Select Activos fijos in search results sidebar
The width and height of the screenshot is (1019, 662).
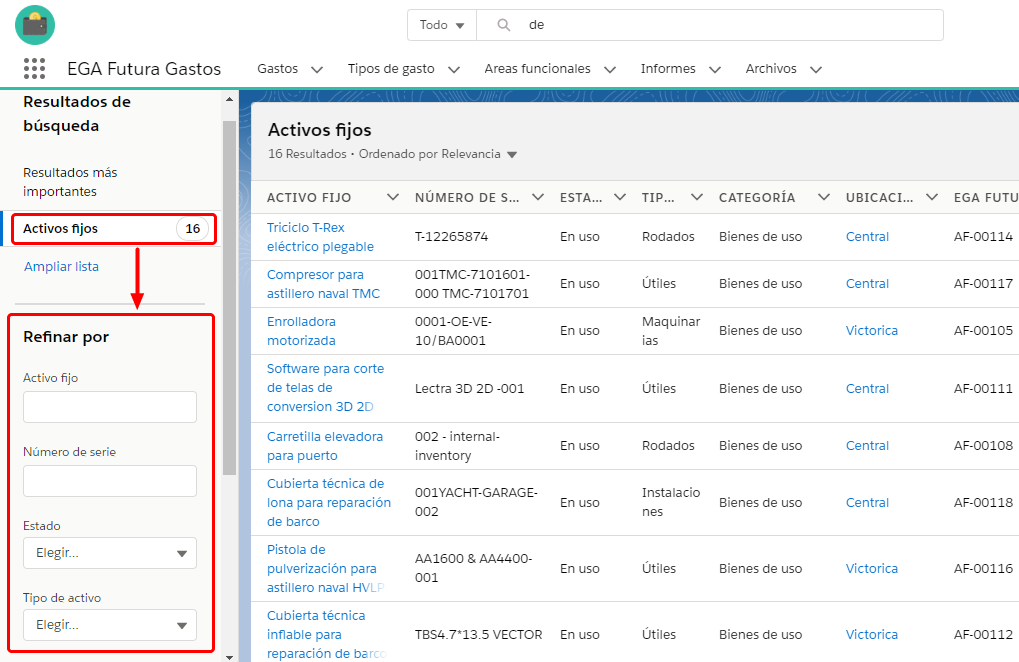[61, 229]
